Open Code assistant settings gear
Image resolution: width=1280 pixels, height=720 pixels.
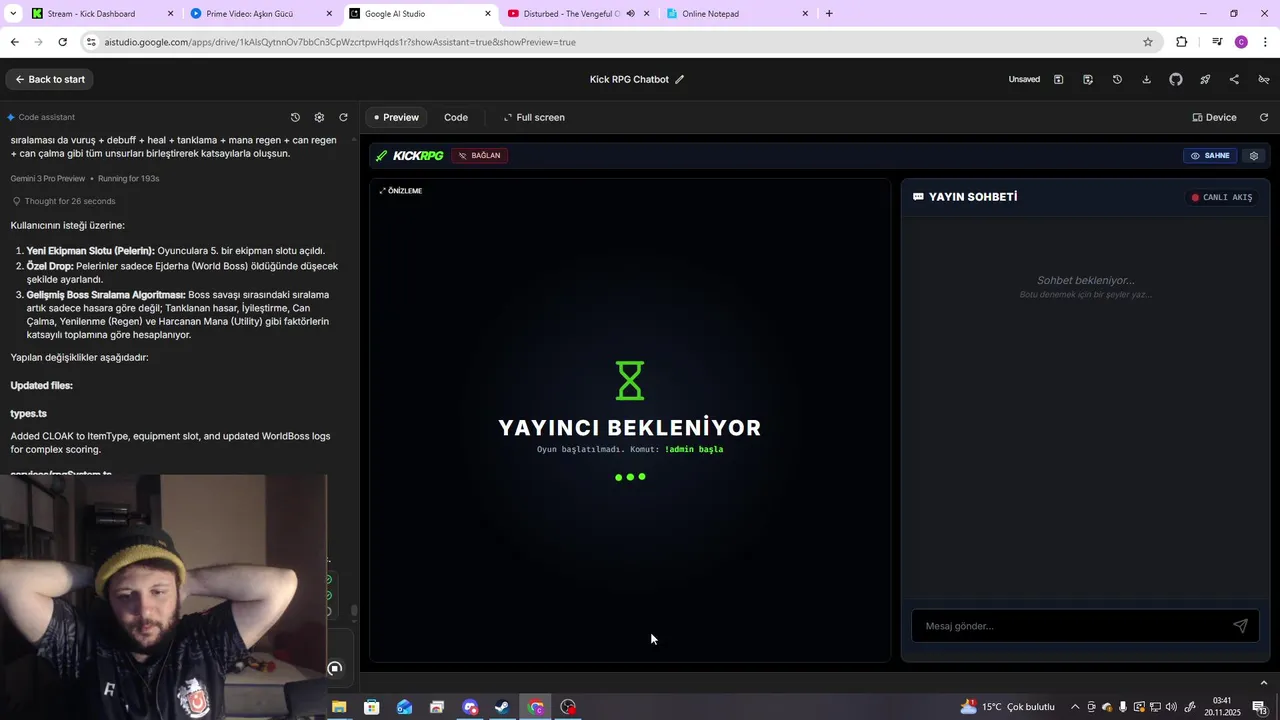pyautogui.click(x=319, y=117)
